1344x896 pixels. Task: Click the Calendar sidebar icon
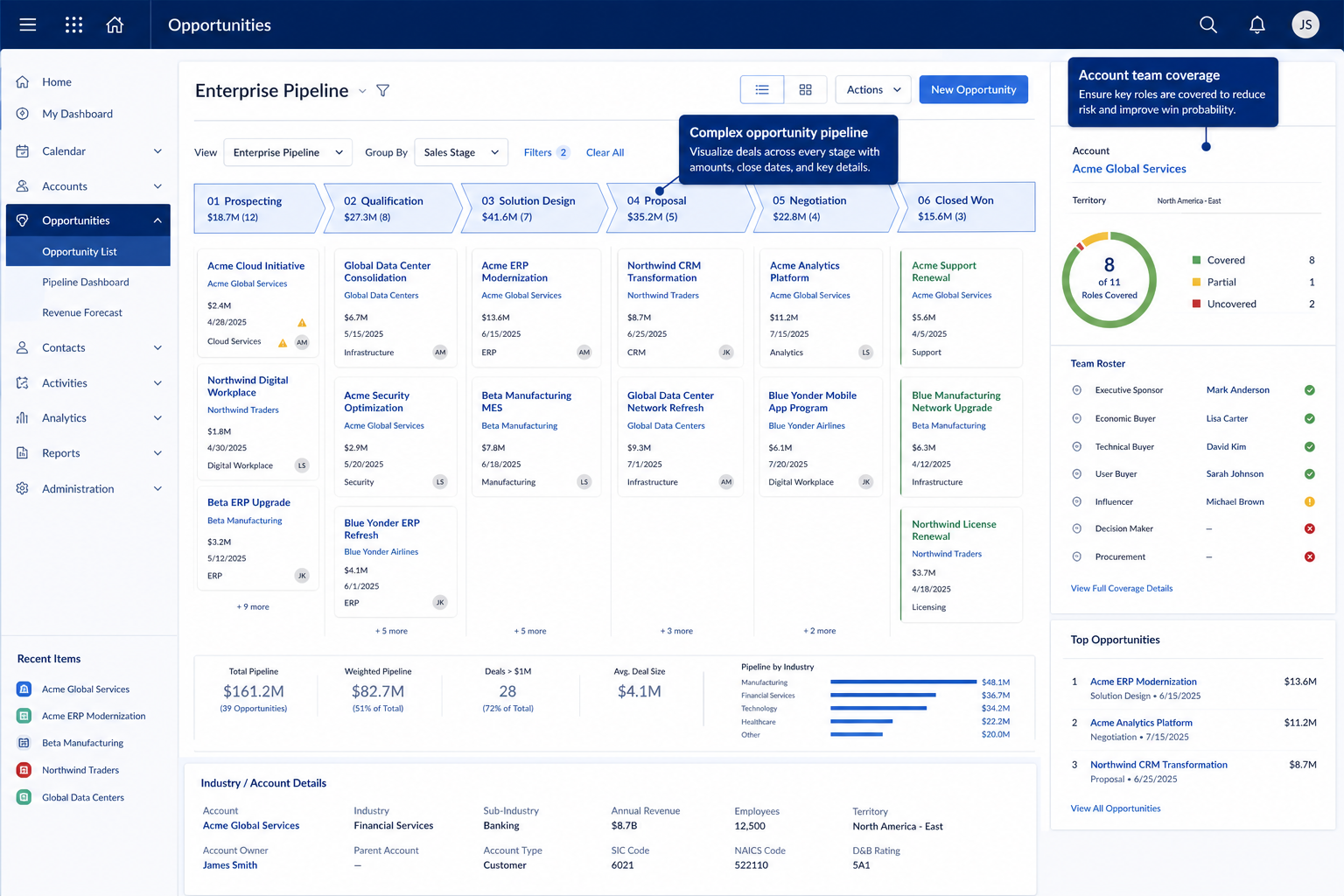click(x=23, y=151)
